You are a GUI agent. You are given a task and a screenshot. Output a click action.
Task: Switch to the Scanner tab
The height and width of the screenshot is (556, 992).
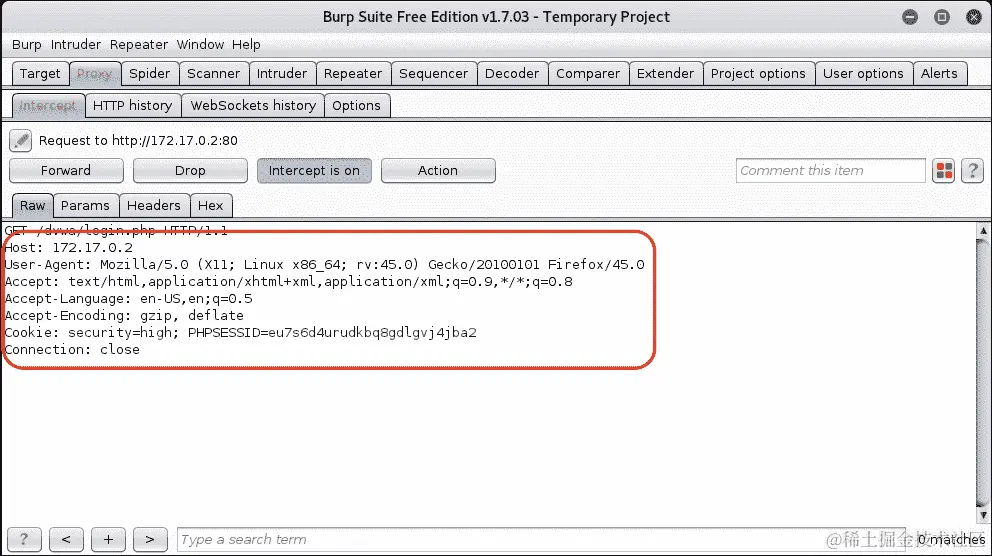pyautogui.click(x=213, y=73)
